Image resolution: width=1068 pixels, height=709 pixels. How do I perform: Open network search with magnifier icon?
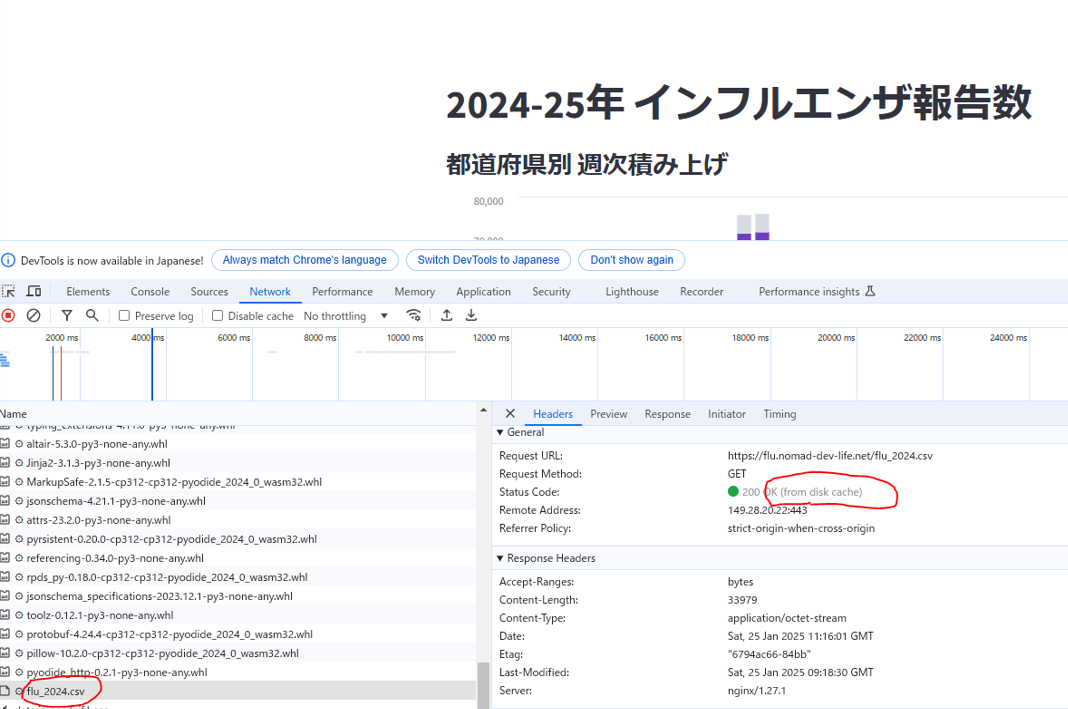coord(92,316)
